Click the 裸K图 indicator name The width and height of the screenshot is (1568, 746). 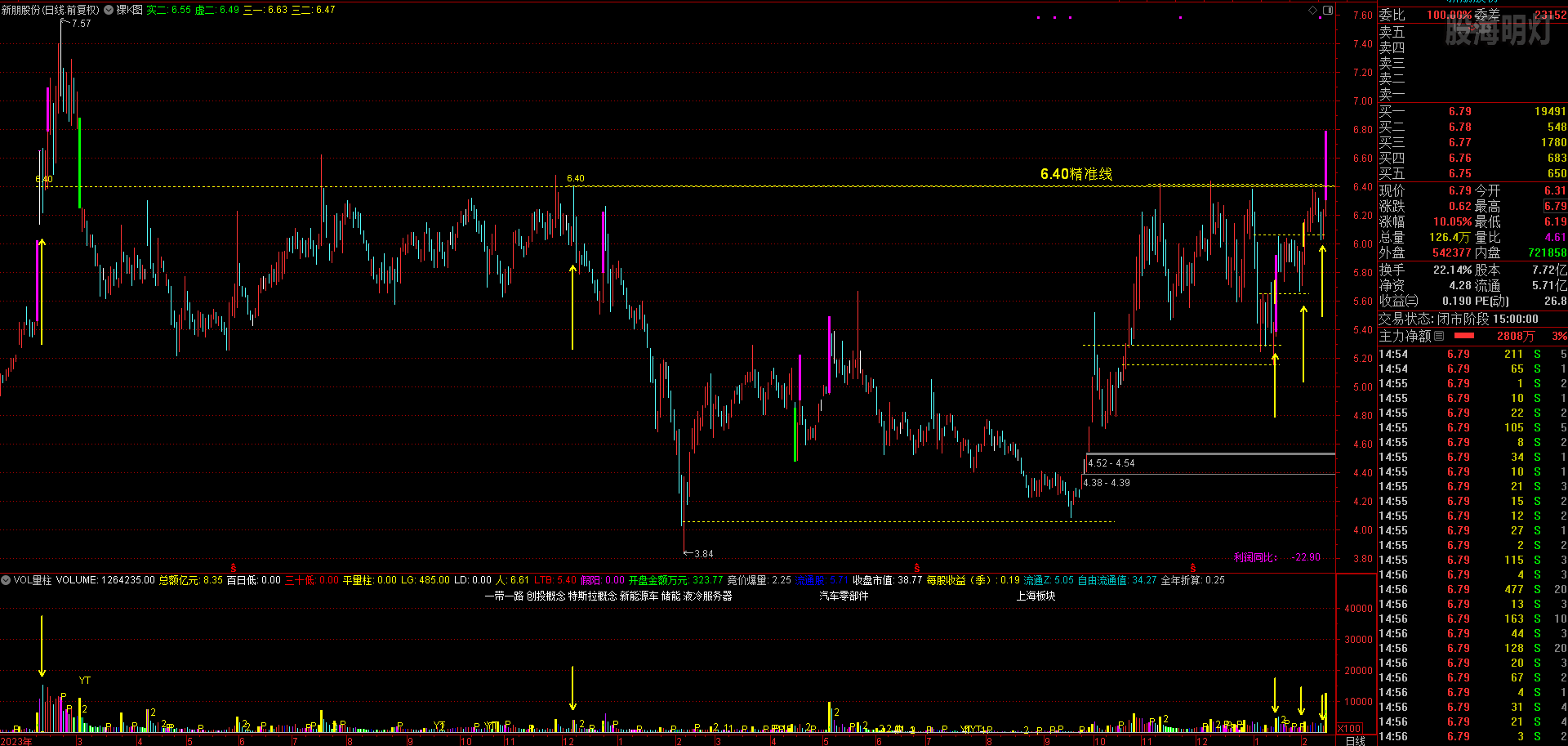129,10
